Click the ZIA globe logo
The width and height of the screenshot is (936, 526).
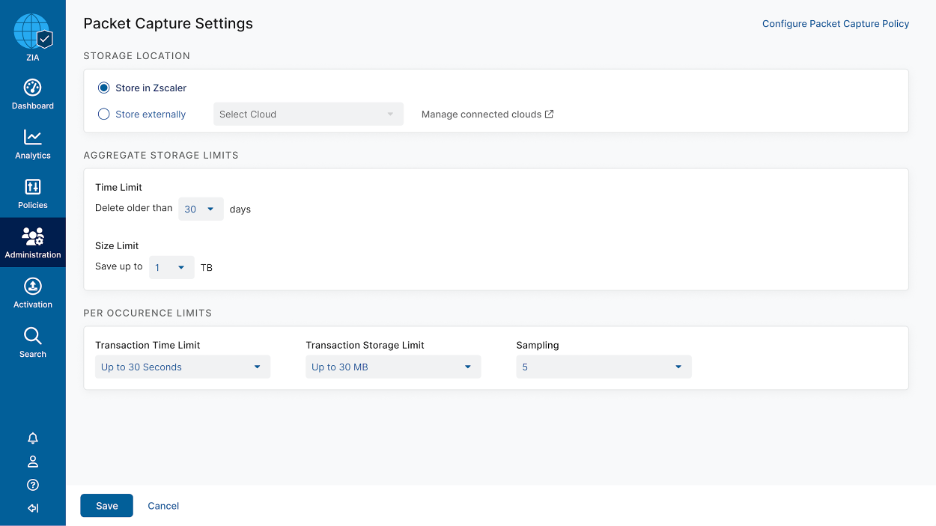click(x=32, y=32)
